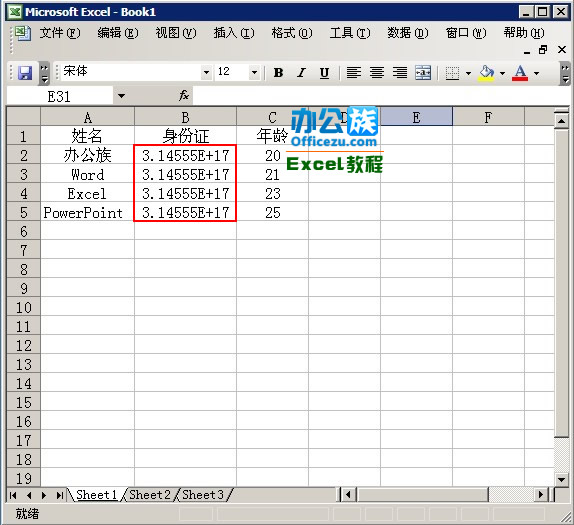The height and width of the screenshot is (525, 574).
Task: Align text left
Action: click(x=354, y=73)
